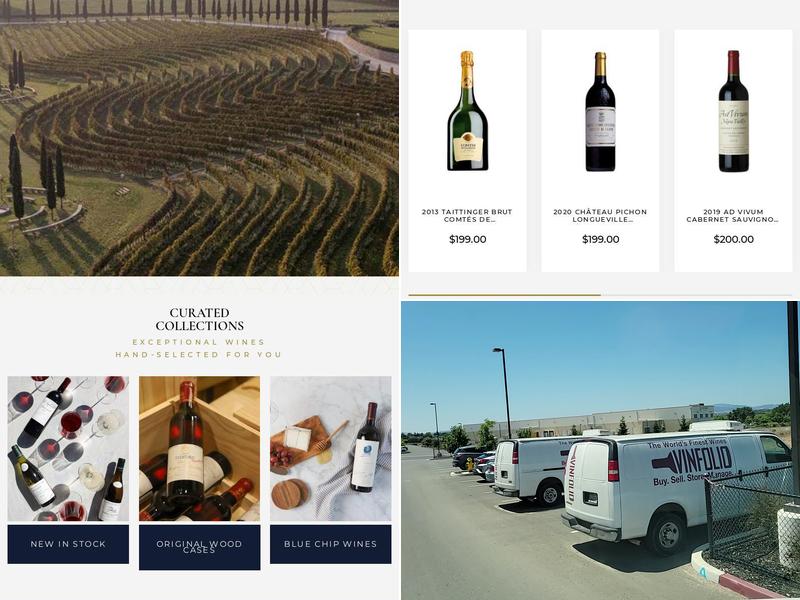Open the 2013 Taittinger Brut Comtes title link
800x600 pixels.
click(467, 215)
